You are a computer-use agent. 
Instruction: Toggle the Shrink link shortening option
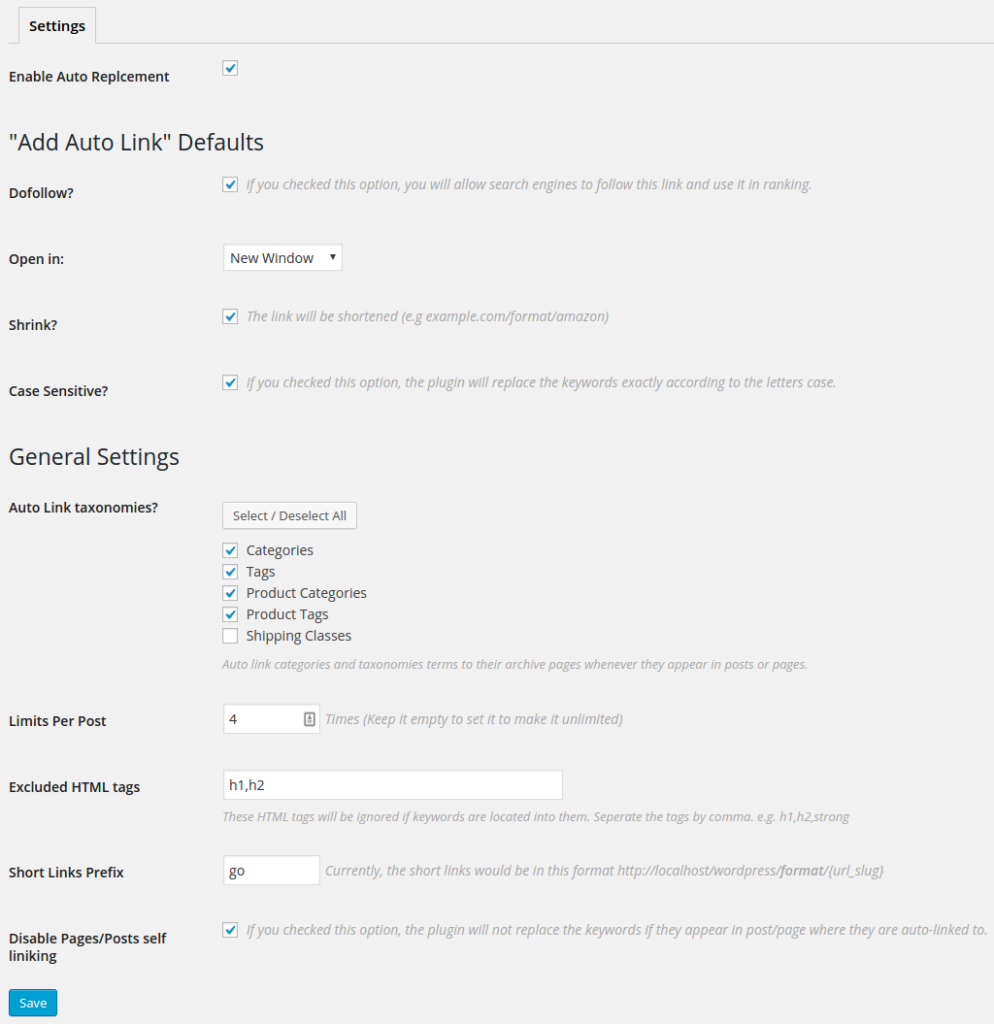230,316
